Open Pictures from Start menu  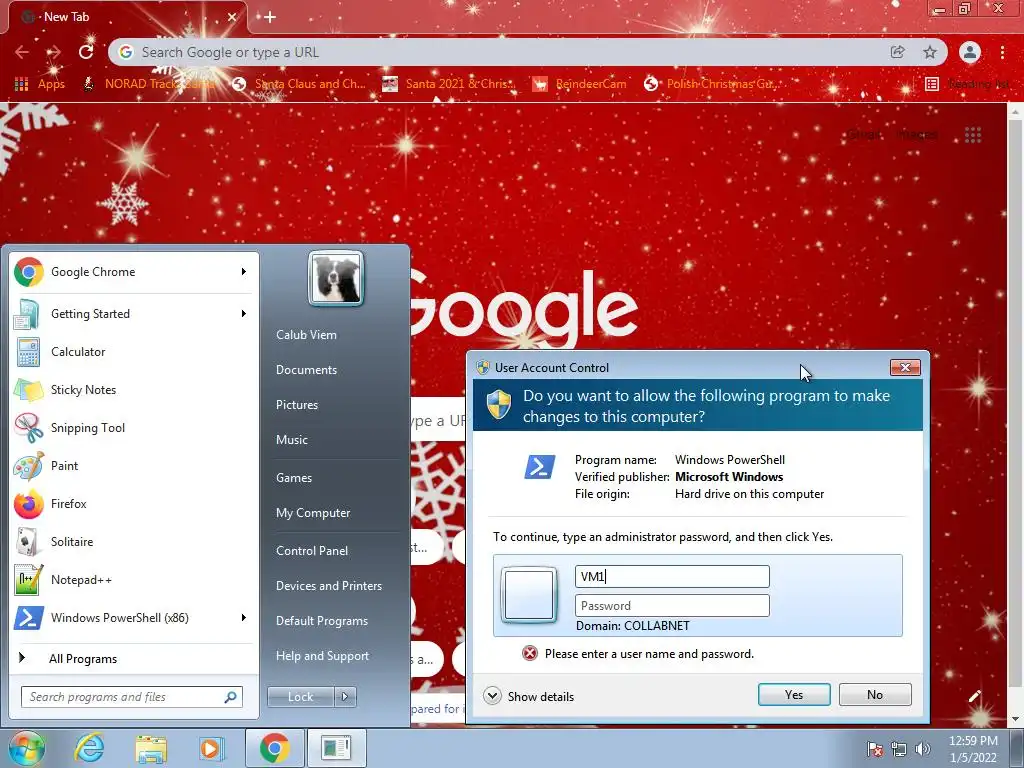(296, 405)
